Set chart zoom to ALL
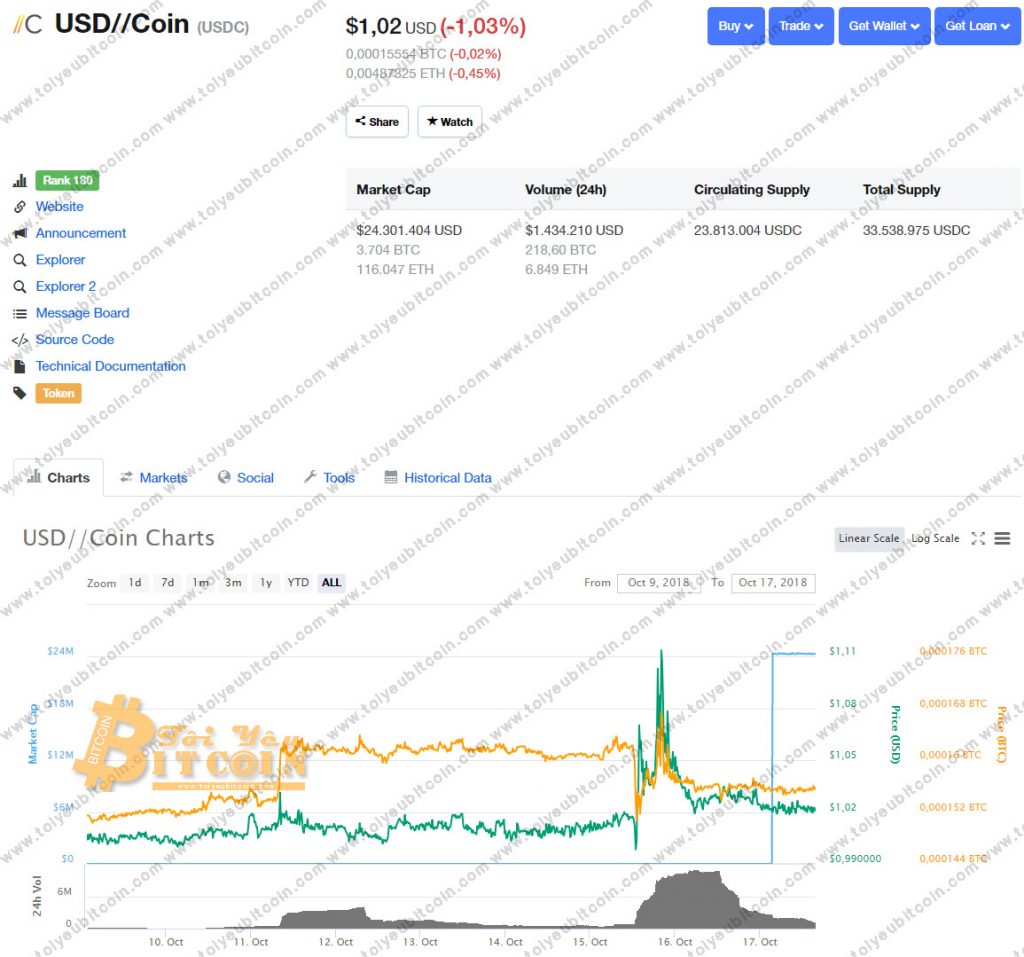 click(331, 583)
